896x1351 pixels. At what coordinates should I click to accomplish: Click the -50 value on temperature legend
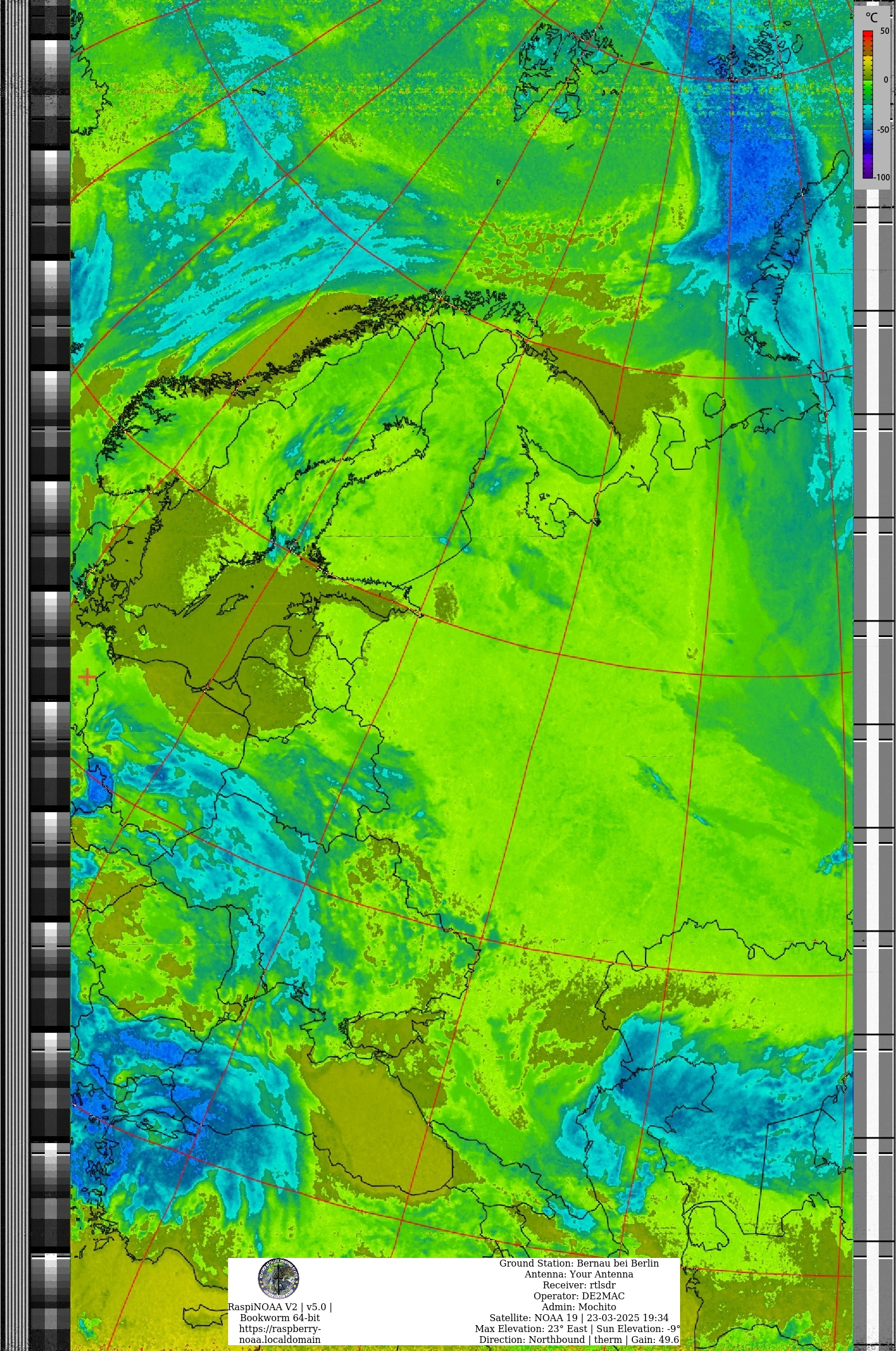tap(883, 129)
